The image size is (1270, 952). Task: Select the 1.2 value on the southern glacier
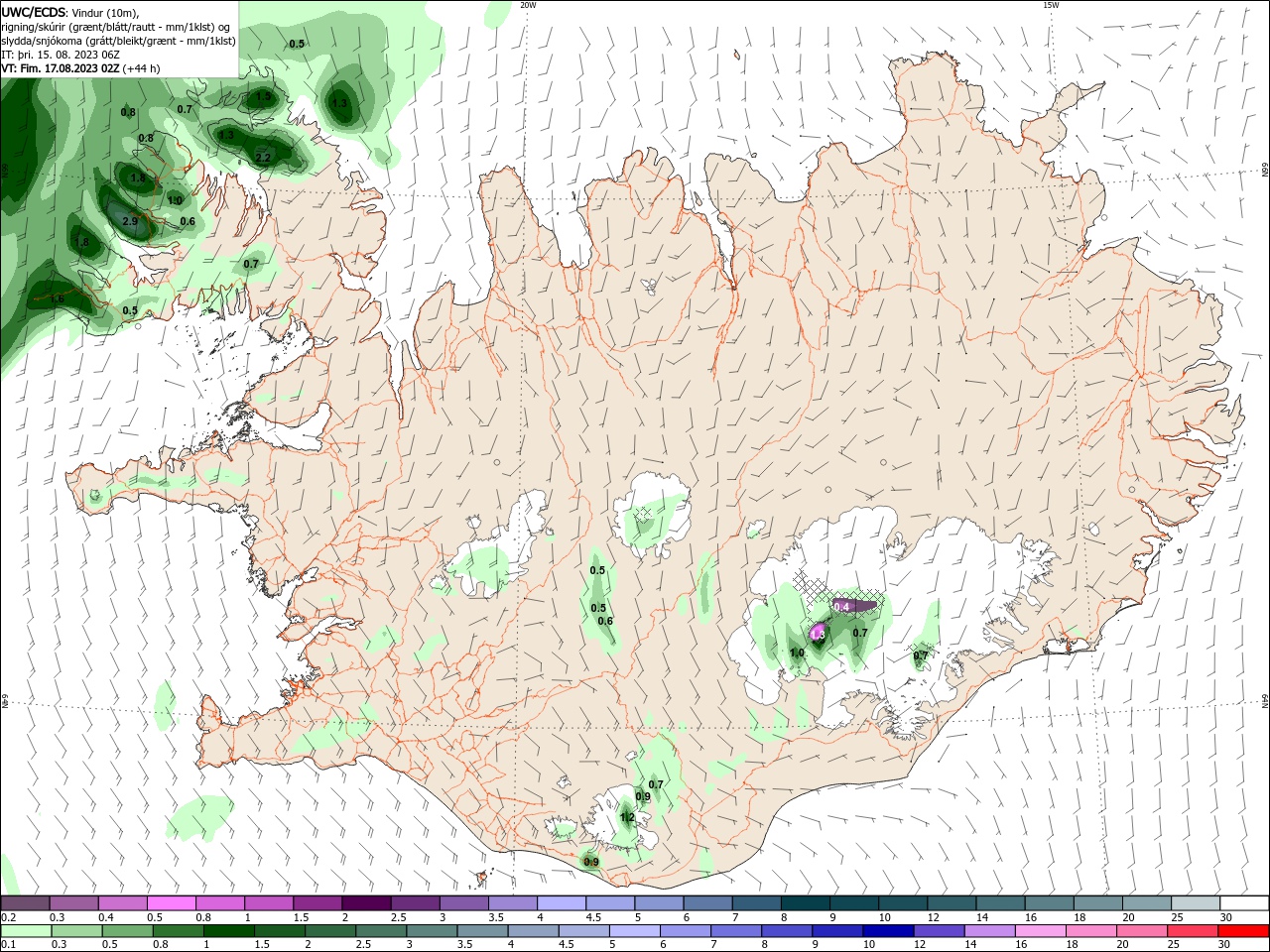coord(627,818)
